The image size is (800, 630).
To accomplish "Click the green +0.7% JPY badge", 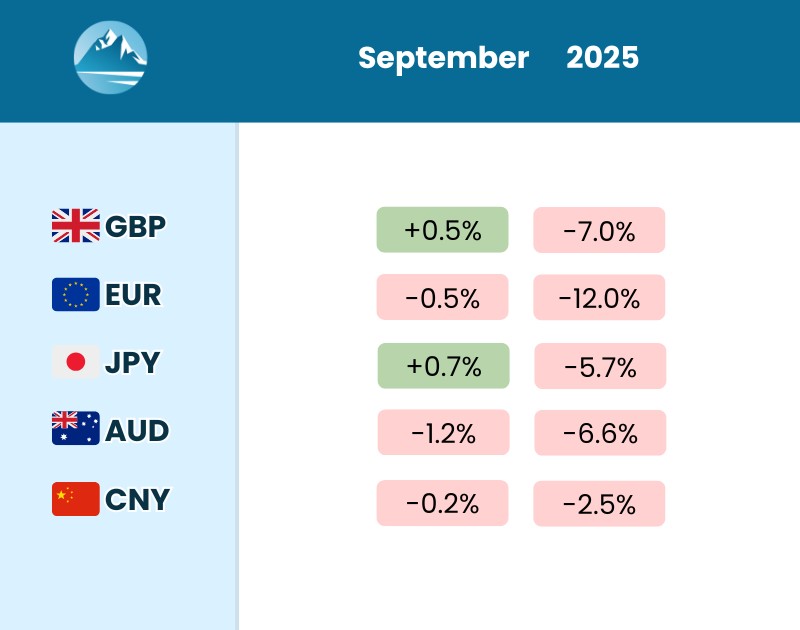I will pos(444,366).
